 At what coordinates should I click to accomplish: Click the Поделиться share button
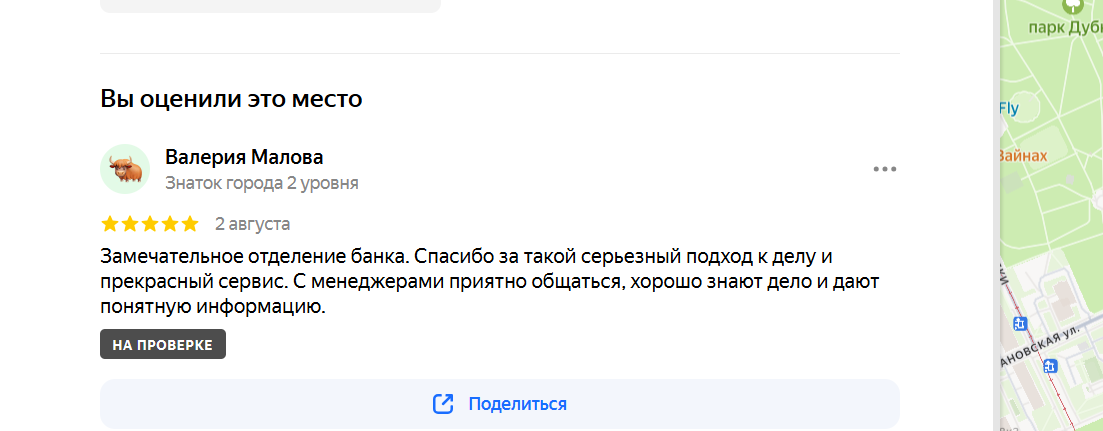click(x=499, y=404)
